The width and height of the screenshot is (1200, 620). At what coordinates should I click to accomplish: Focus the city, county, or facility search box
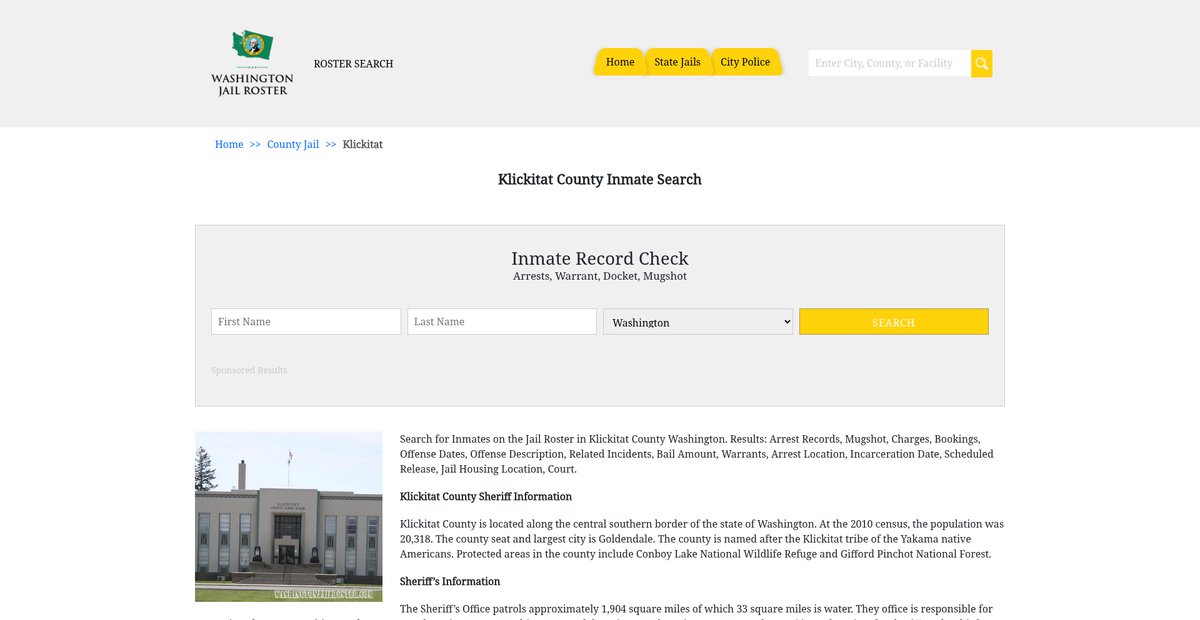(889, 63)
